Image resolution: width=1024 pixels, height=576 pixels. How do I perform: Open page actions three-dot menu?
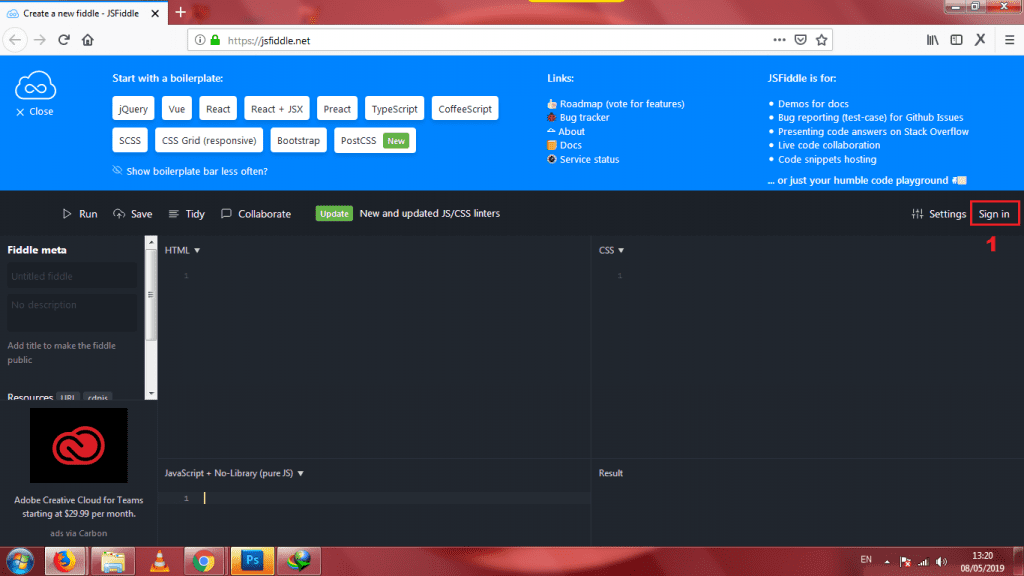pyautogui.click(x=779, y=40)
